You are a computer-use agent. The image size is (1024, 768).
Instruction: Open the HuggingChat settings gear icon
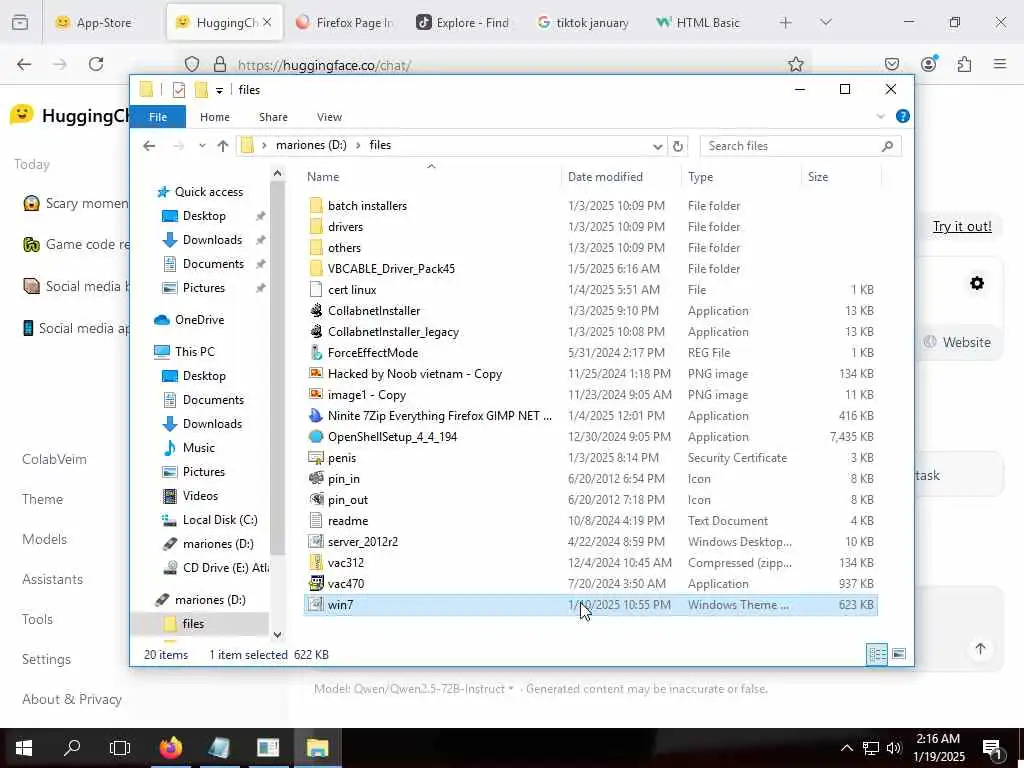[x=977, y=283]
